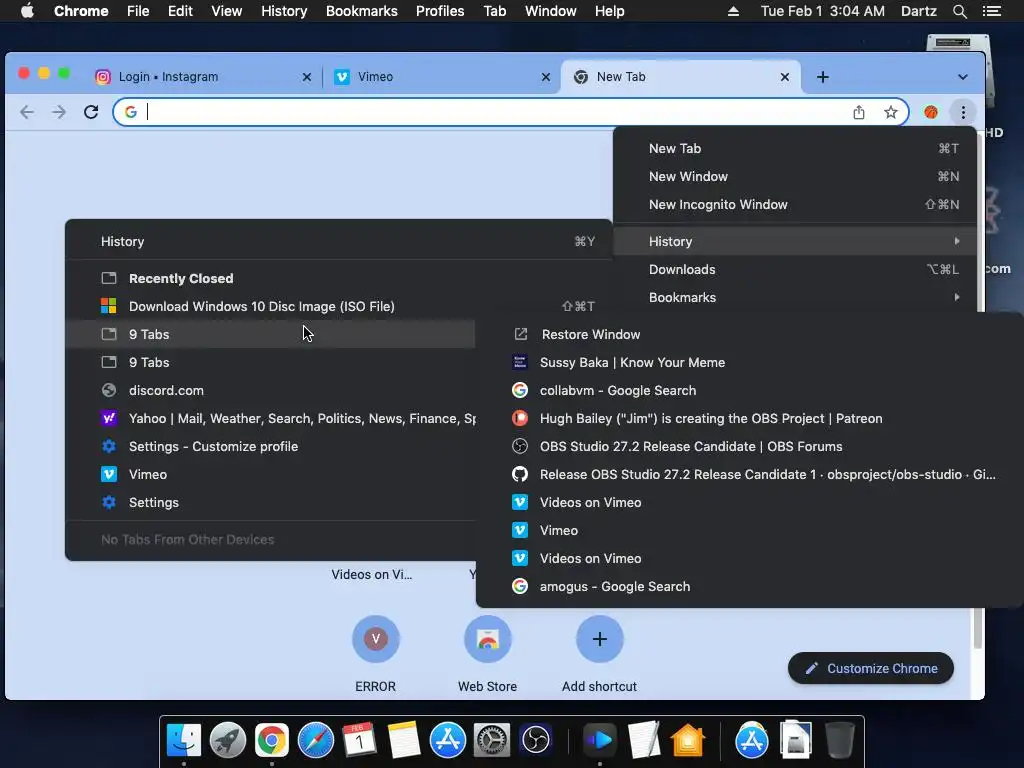Reopen Settings - Customize profile entry
The height and width of the screenshot is (768, 1024).
270,447
